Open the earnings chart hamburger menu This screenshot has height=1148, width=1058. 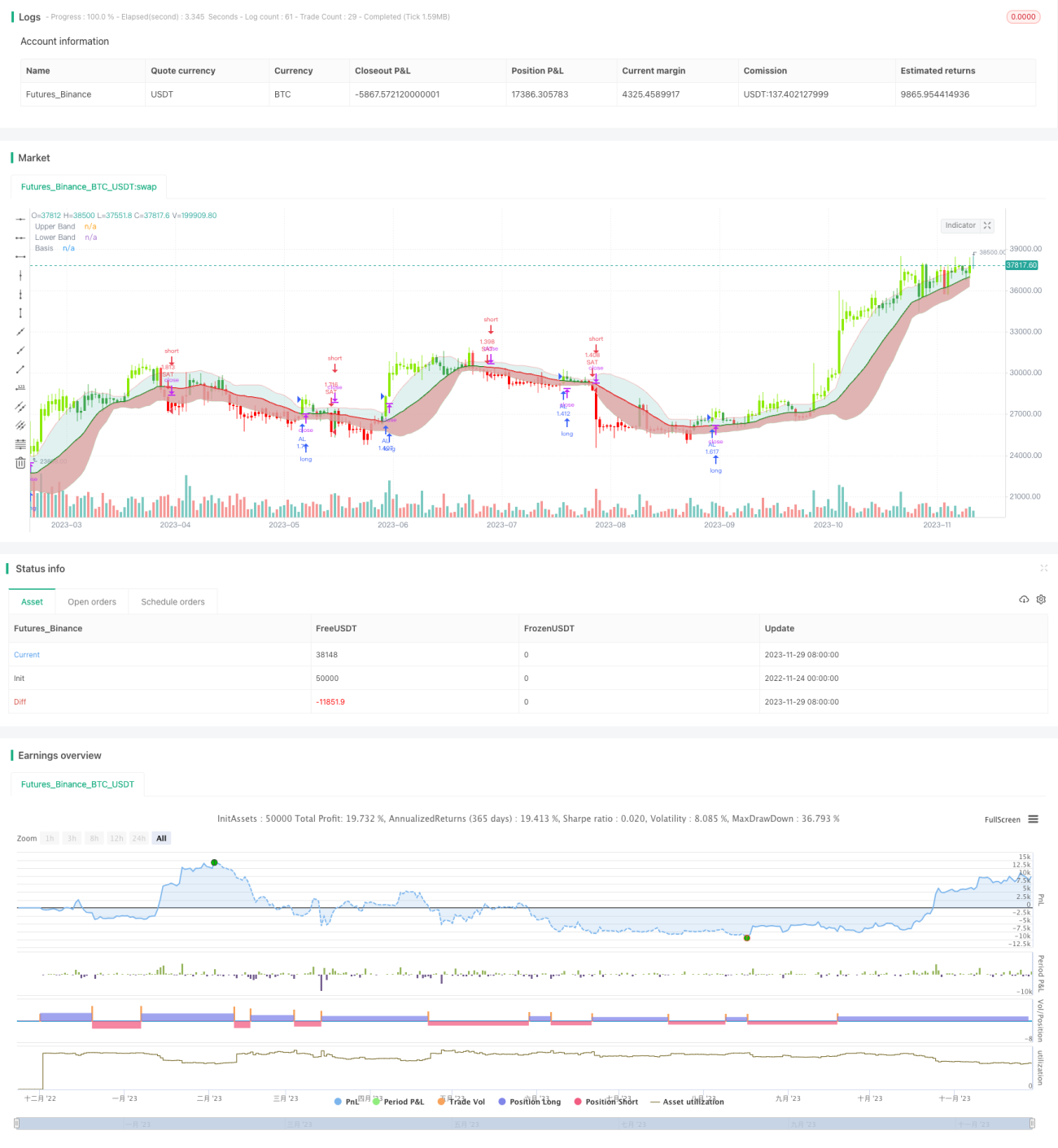(1033, 819)
